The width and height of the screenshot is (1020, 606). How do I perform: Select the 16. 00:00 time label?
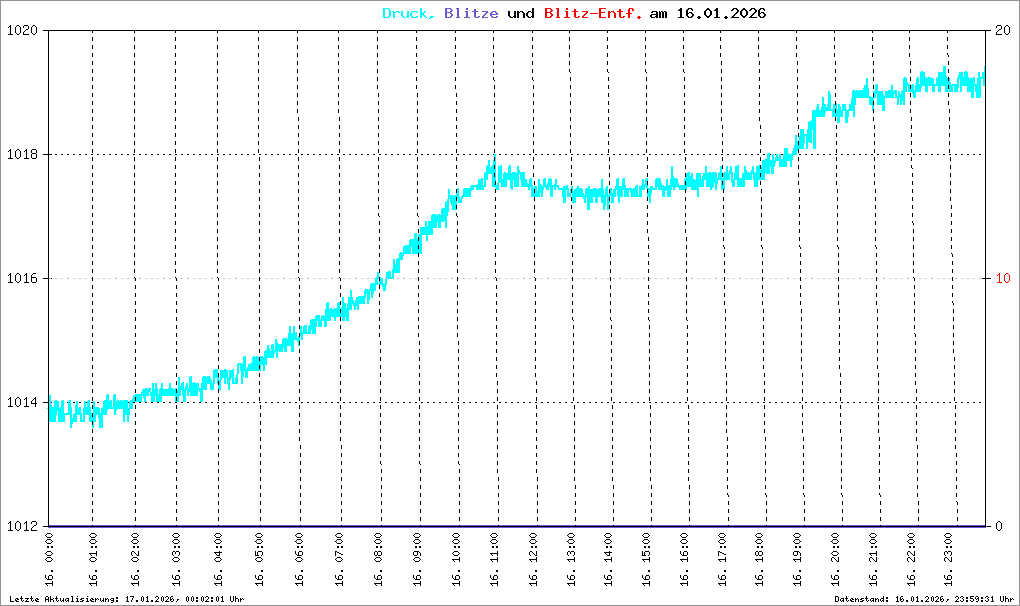click(51, 560)
